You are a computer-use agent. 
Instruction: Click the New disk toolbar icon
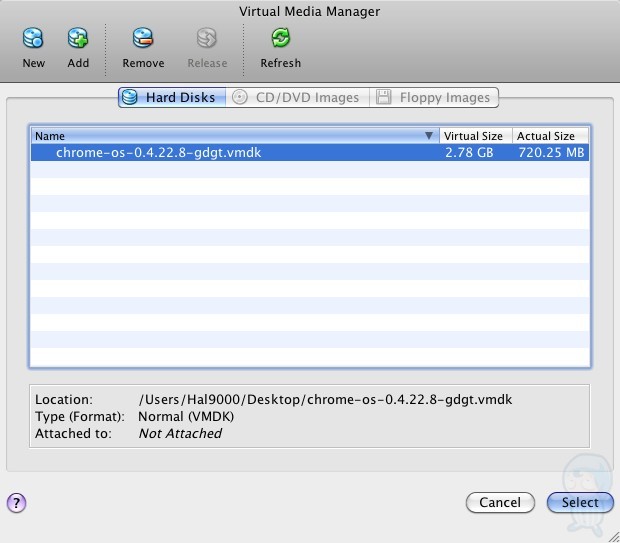click(34, 39)
